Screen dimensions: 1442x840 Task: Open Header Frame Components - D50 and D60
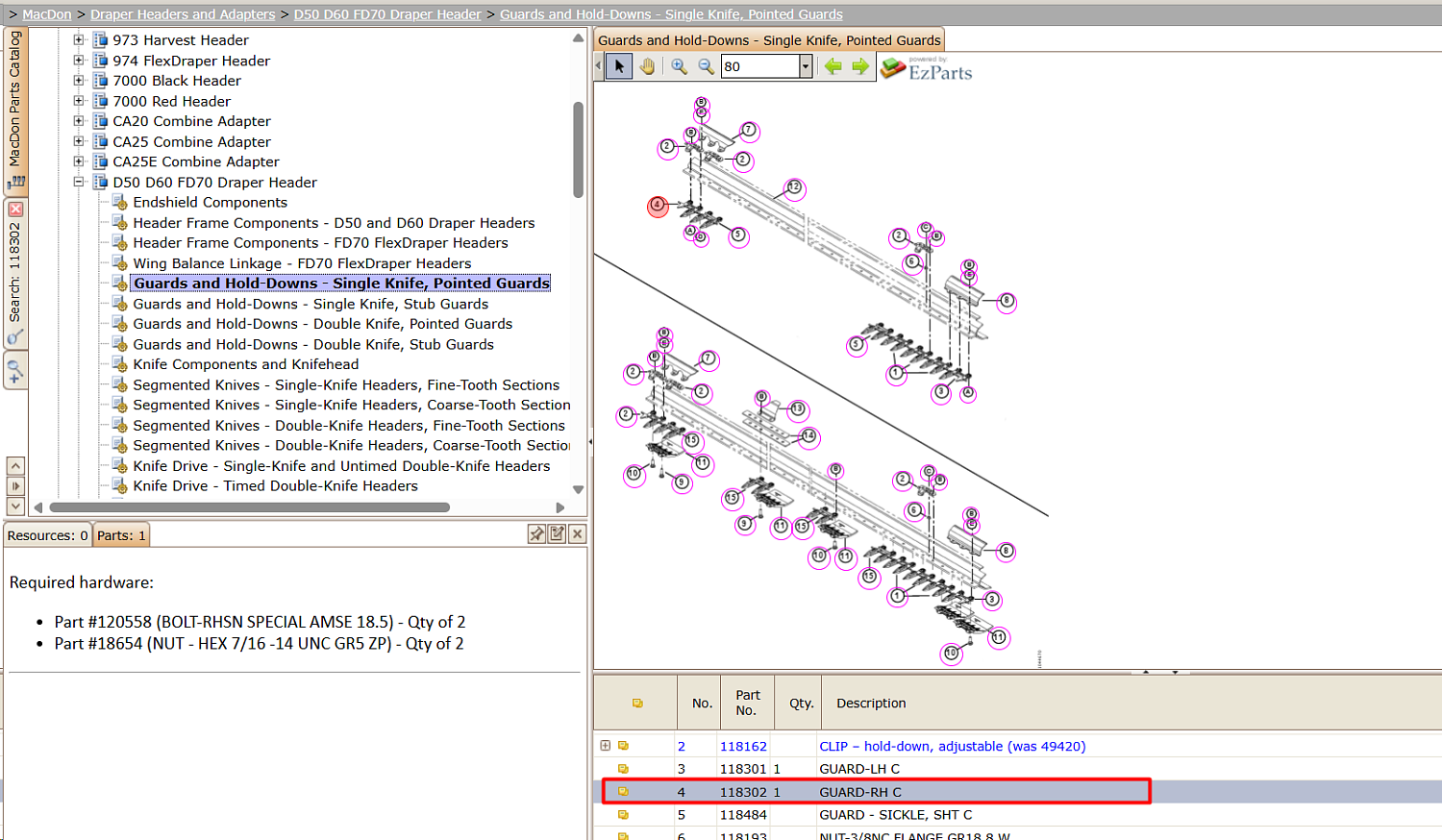[x=334, y=223]
